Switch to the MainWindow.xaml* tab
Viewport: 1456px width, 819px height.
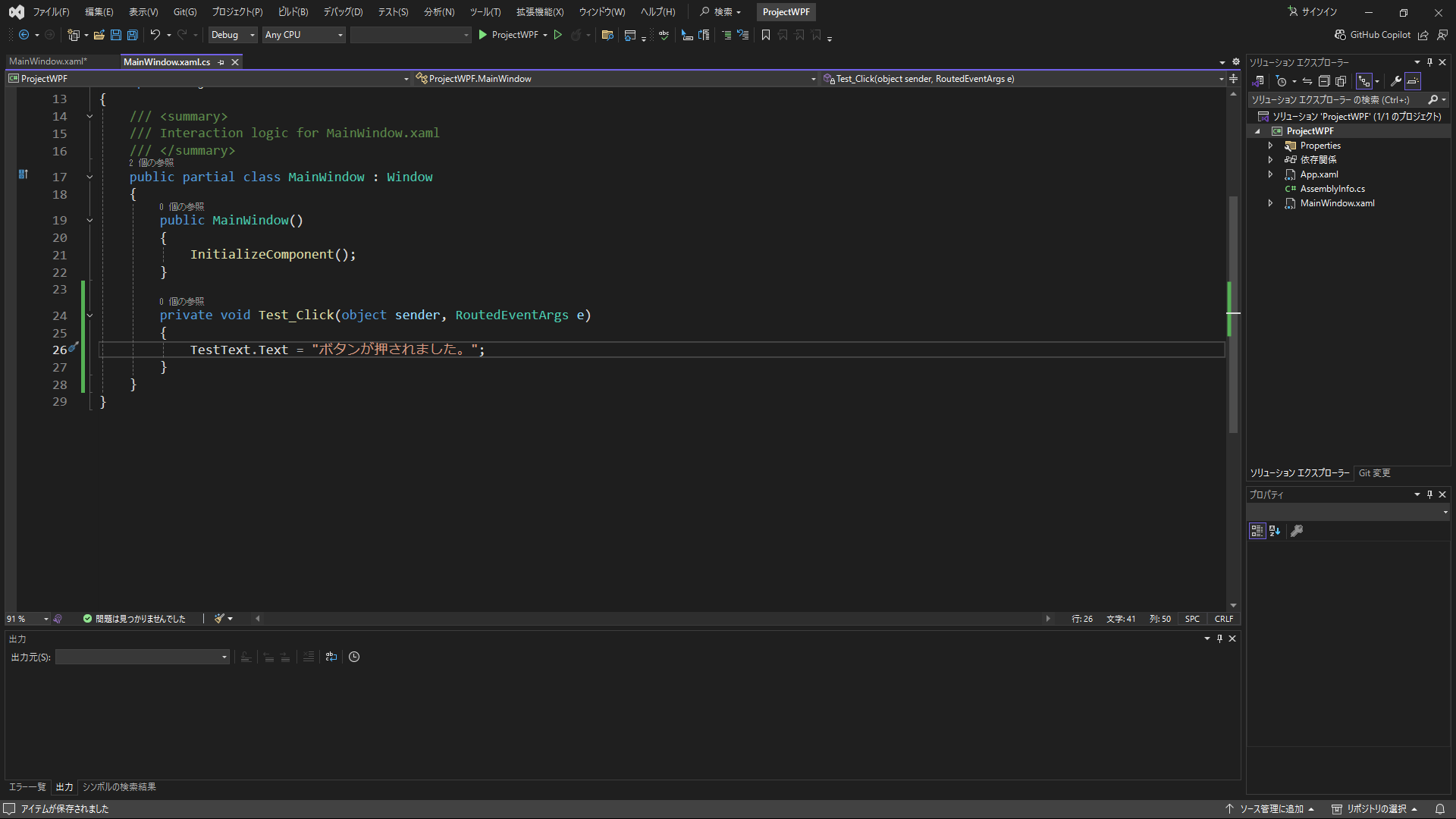coord(48,61)
